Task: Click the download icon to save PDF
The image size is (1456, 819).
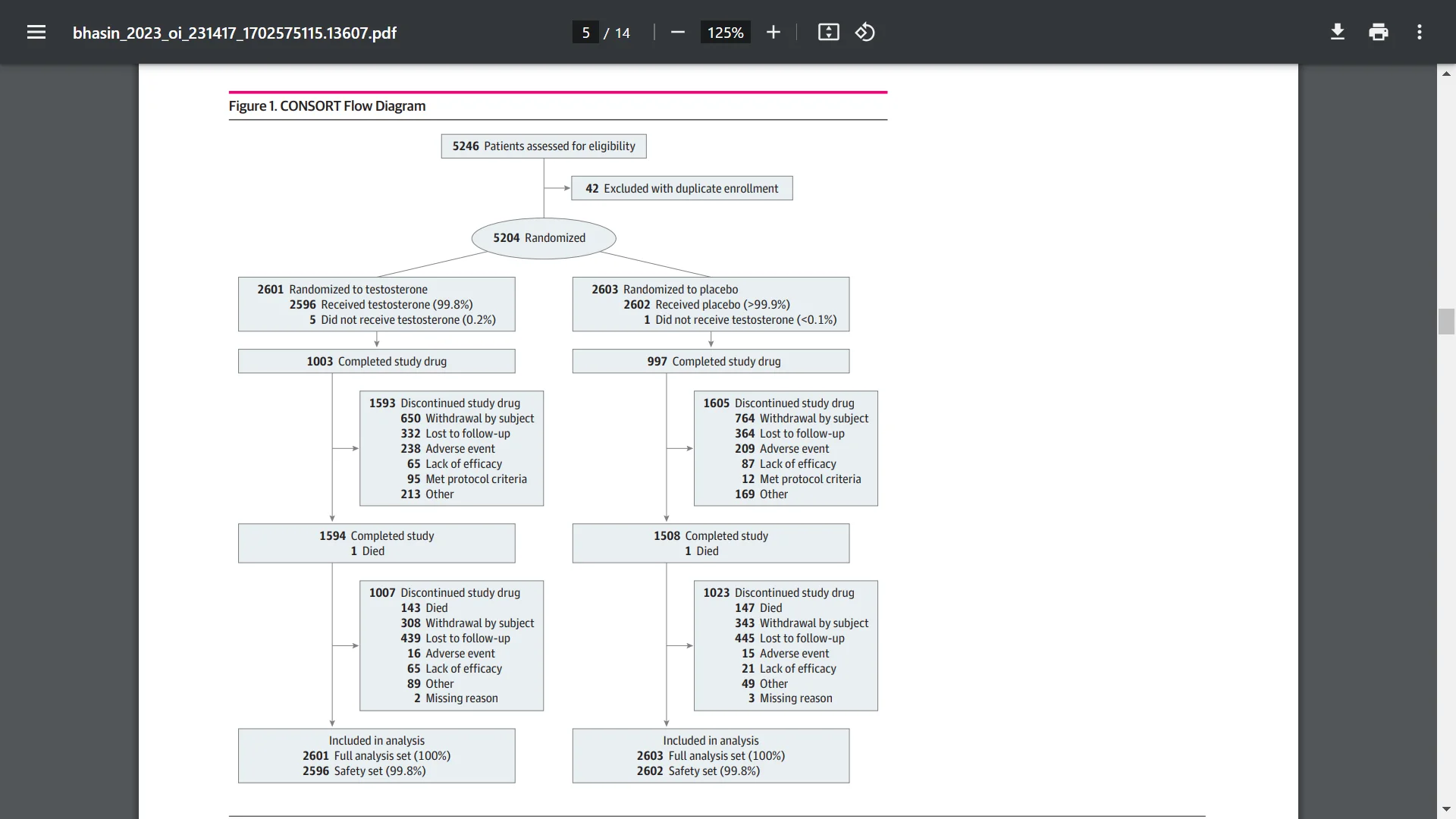Action: 1337,32
